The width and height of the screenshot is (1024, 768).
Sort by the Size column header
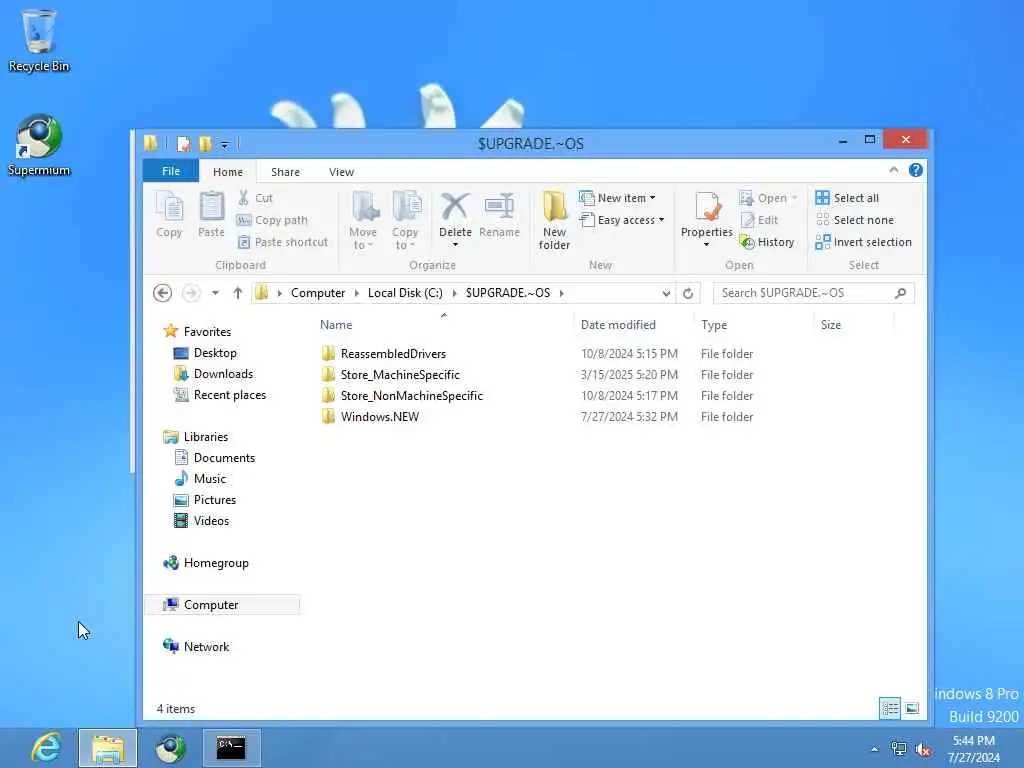854,325
